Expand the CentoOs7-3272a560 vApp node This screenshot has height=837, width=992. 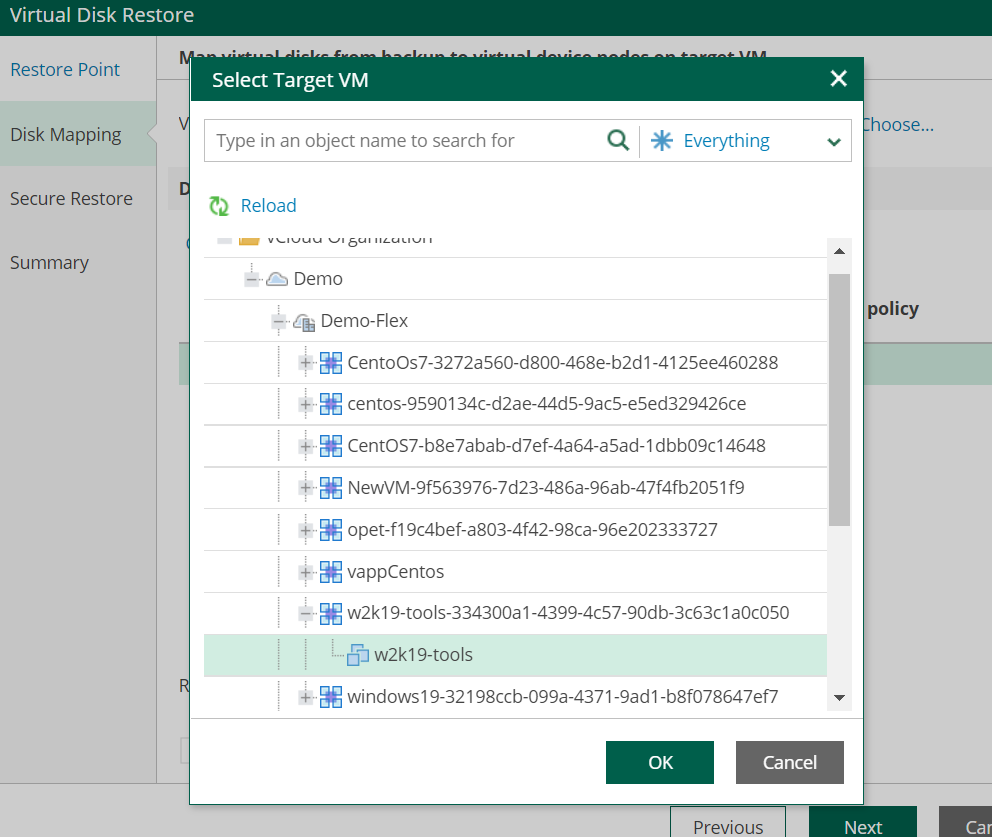coord(306,362)
